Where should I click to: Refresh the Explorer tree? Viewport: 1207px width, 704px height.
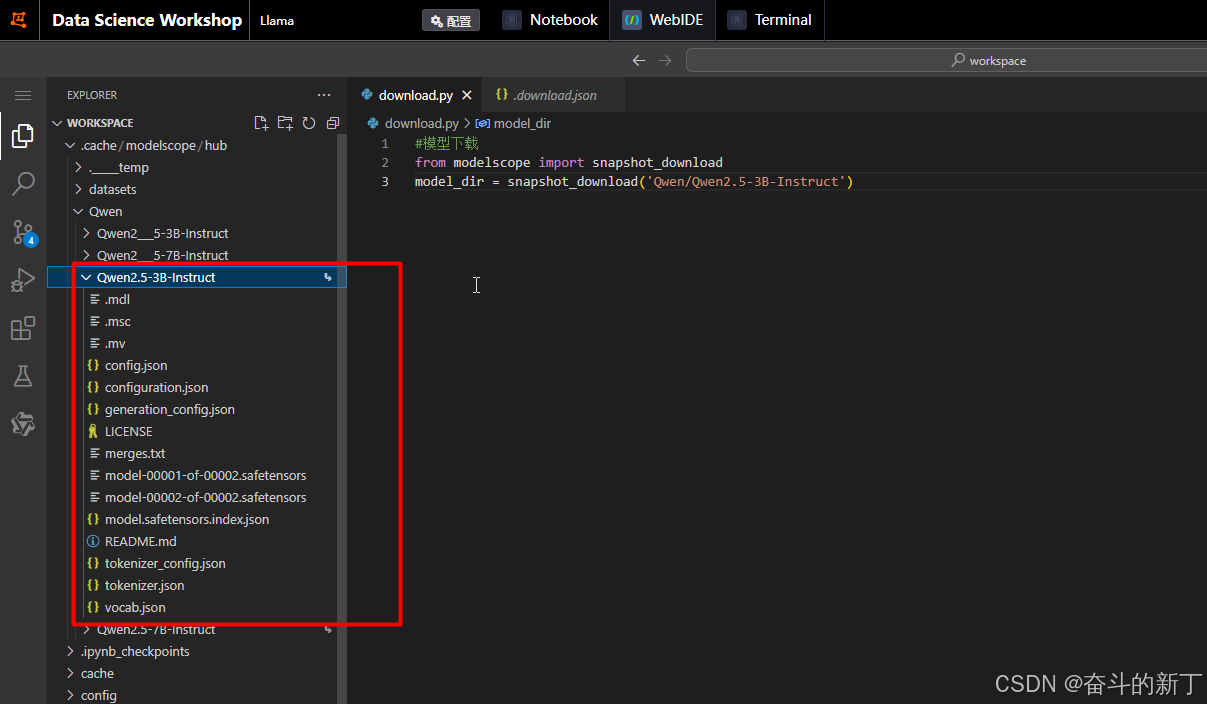(x=309, y=123)
